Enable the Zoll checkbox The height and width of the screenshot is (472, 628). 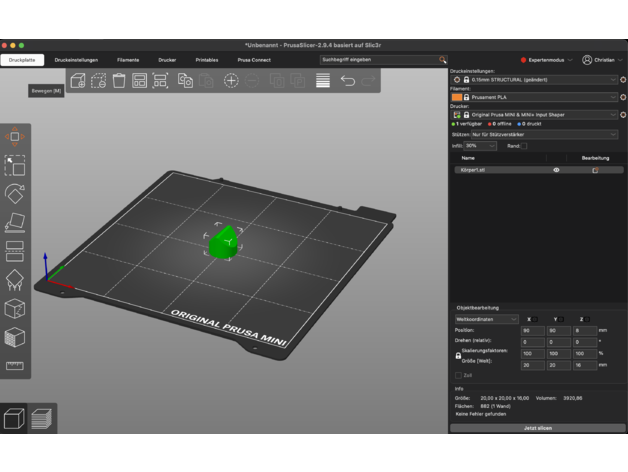click(458, 375)
